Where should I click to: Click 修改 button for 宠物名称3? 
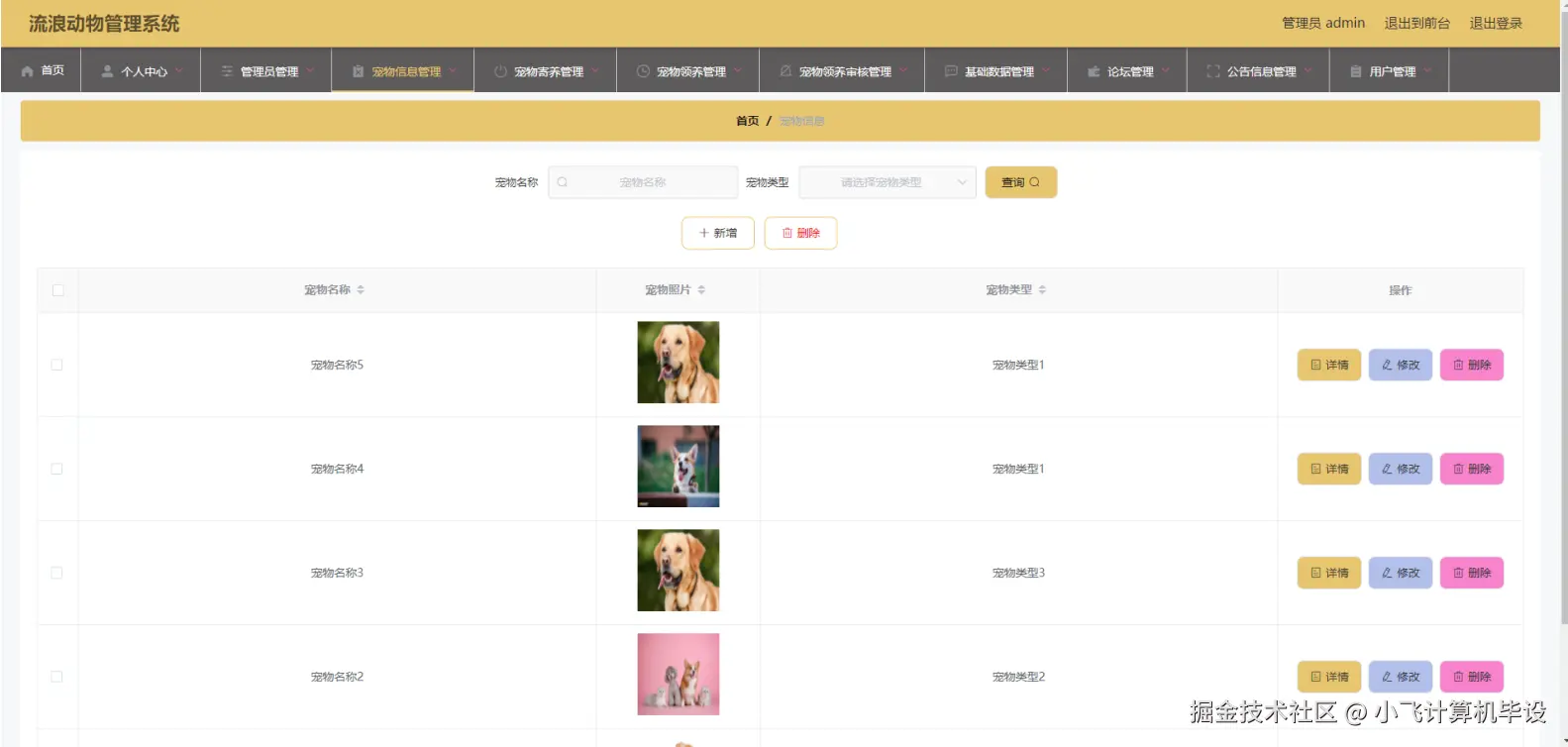(1401, 573)
